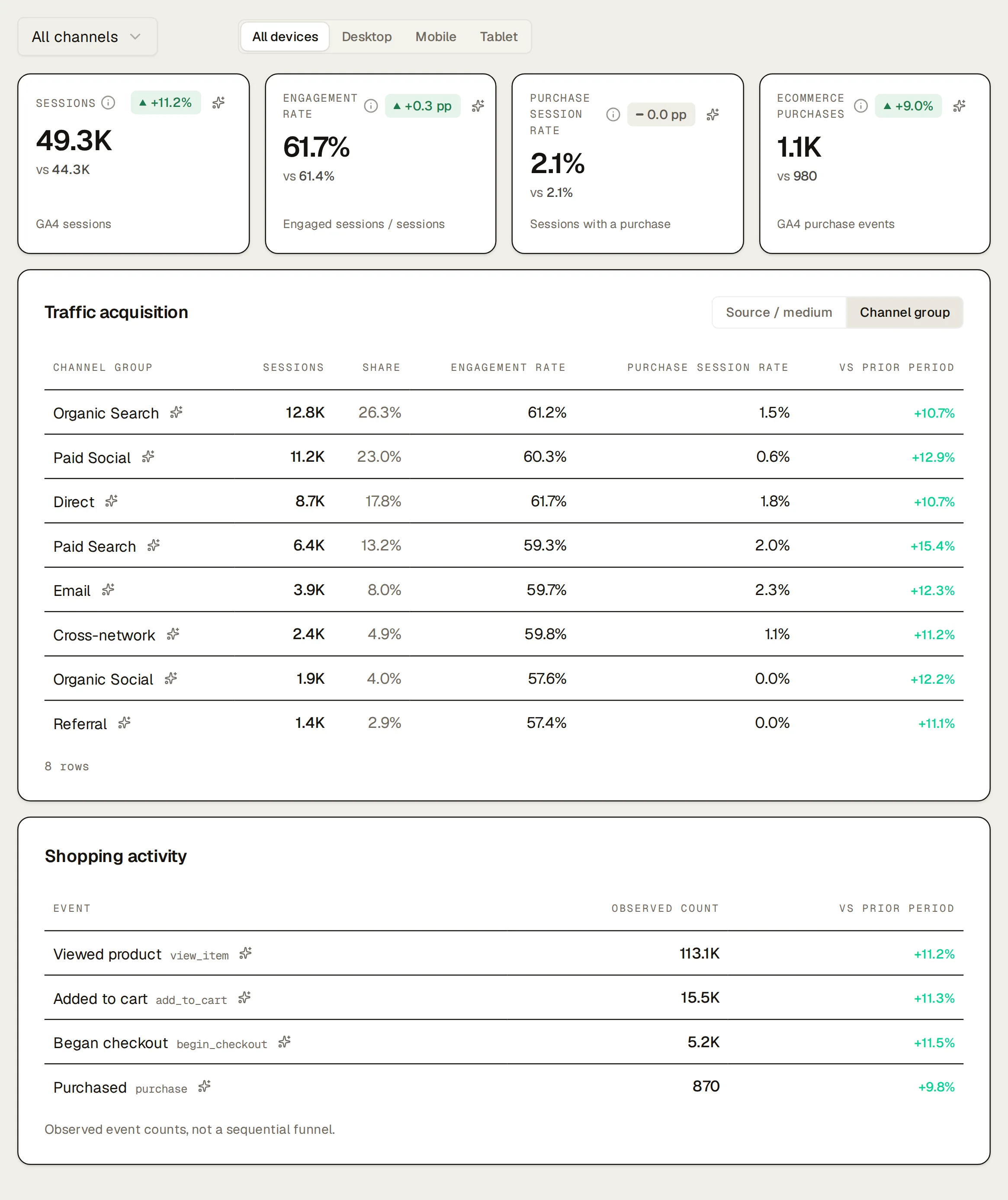Click the Email row's +12.3% change
Image resolution: width=1008 pixels, height=1200 pixels.
(932, 591)
